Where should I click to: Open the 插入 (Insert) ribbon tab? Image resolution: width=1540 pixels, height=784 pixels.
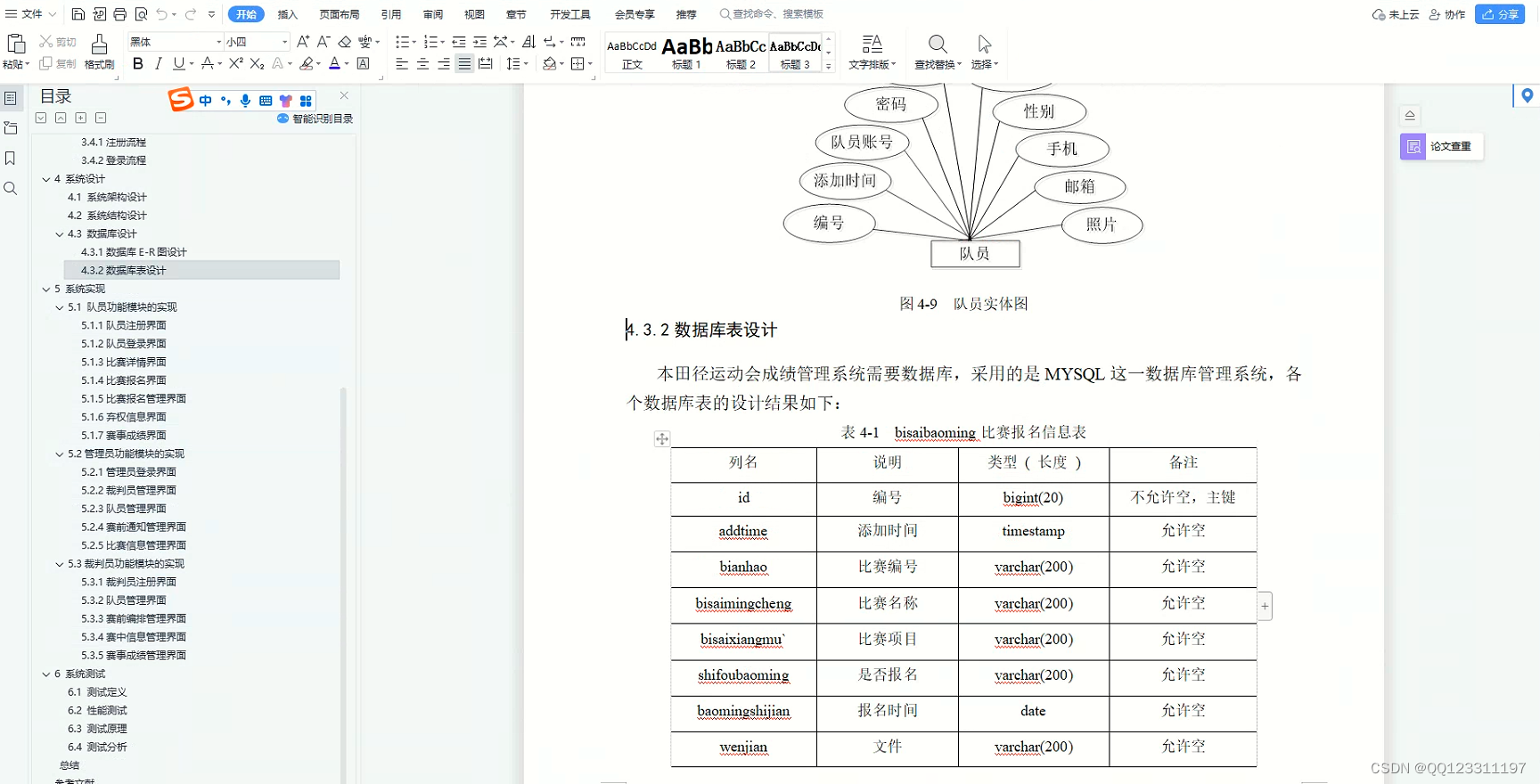288,14
